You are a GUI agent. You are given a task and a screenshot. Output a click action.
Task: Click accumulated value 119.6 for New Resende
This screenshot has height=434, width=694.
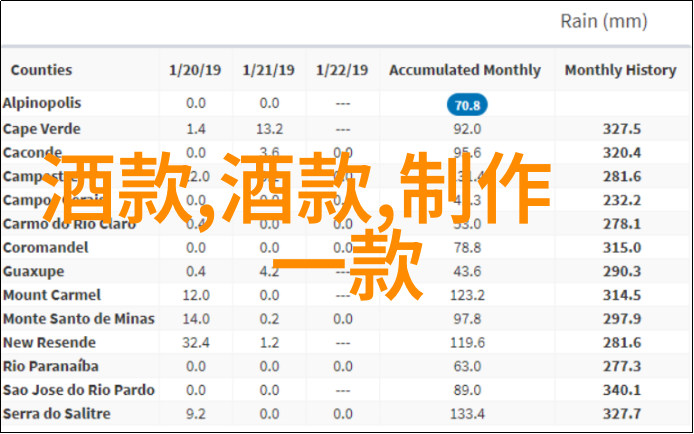pyautogui.click(x=467, y=342)
